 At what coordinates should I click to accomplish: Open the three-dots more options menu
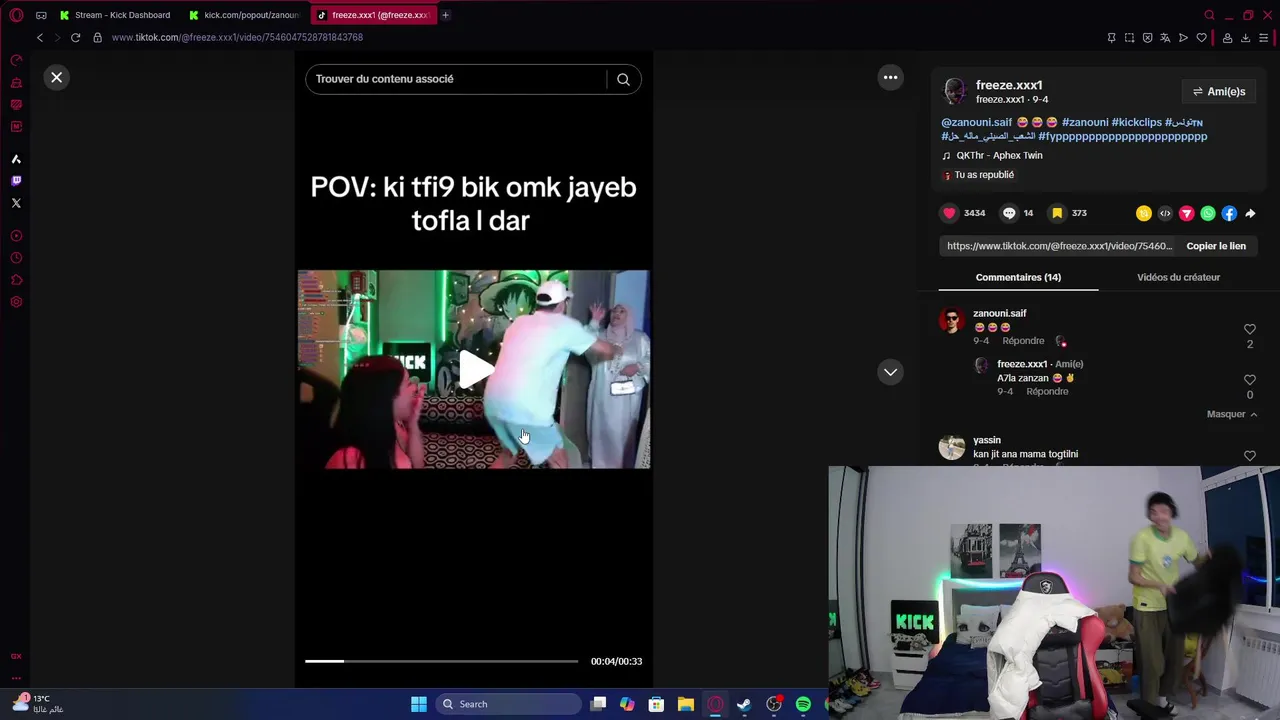tap(890, 77)
